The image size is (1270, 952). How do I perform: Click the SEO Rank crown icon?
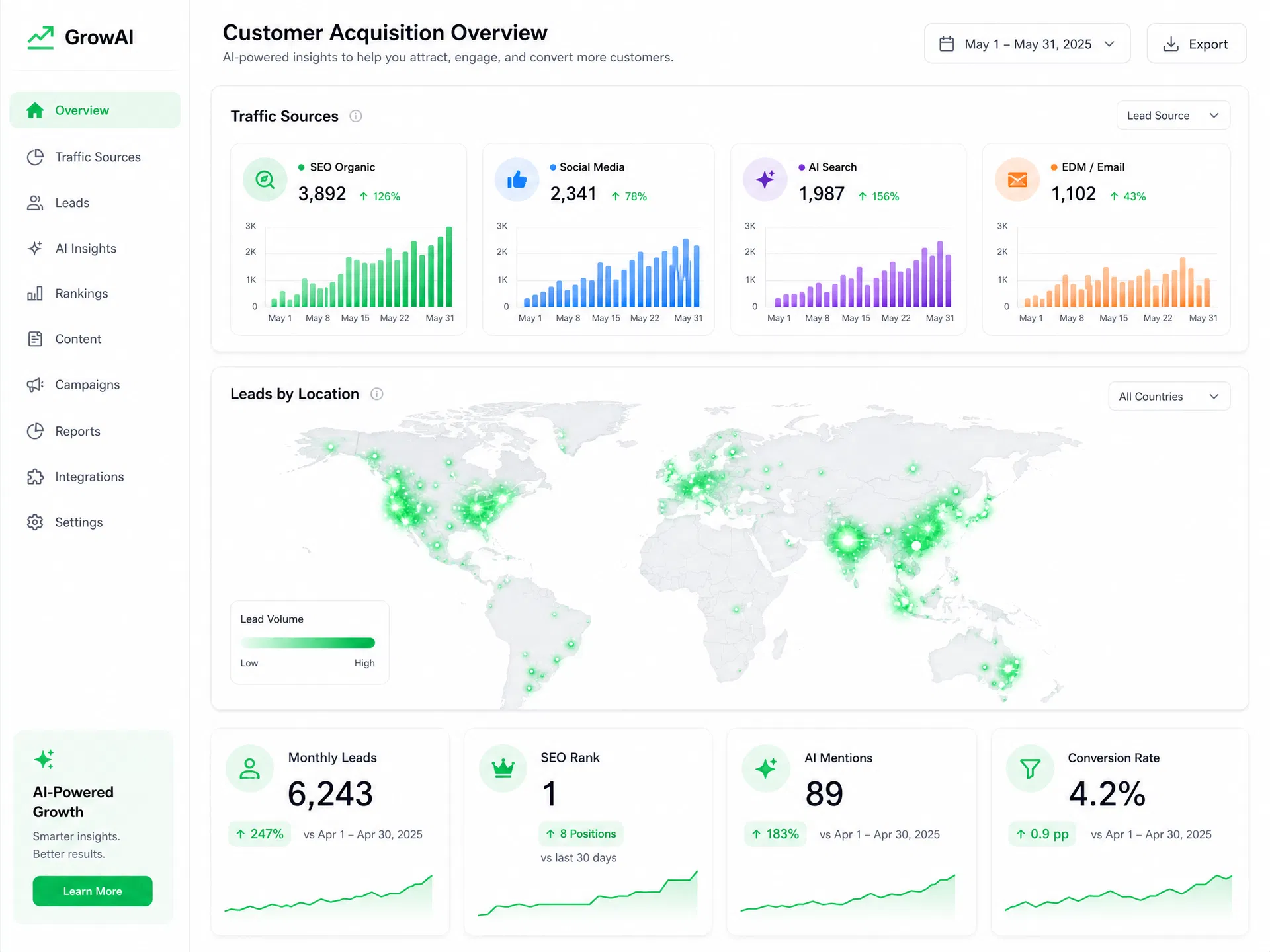point(503,768)
